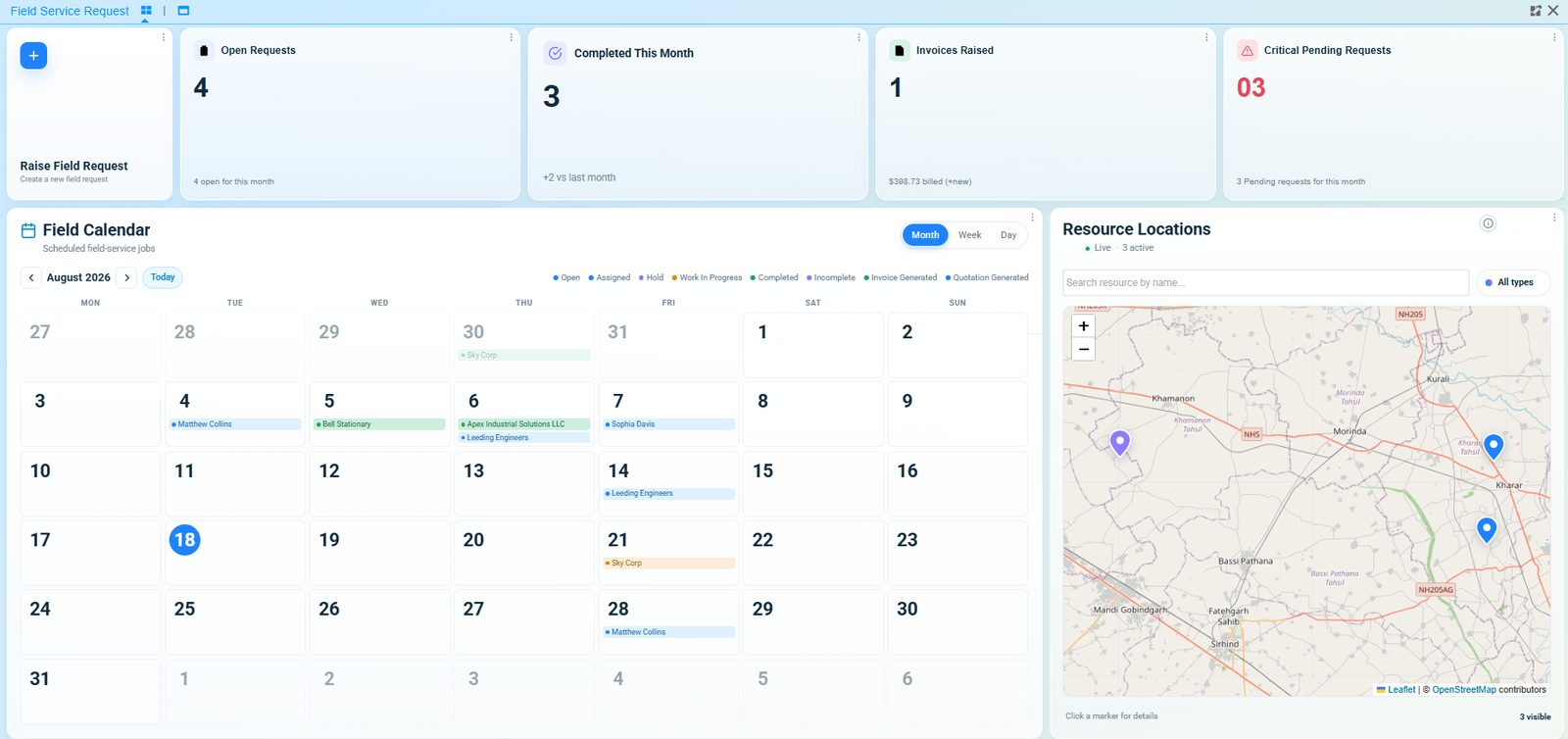Click the Search resource by name field
This screenshot has height=739, width=1568.
pos(1265,282)
